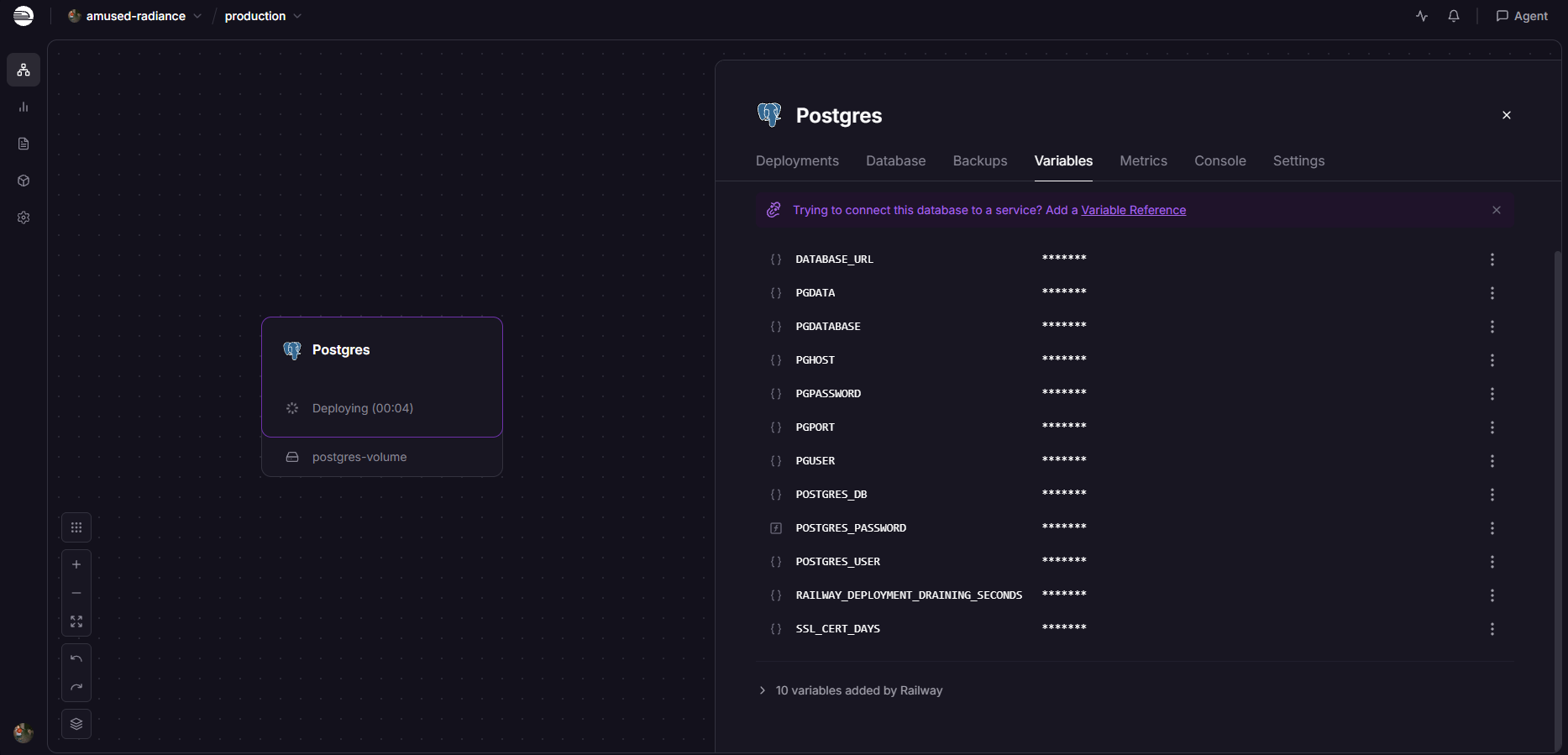Open the cube icon in sidebar
The height and width of the screenshot is (755, 1568).
tap(24, 181)
